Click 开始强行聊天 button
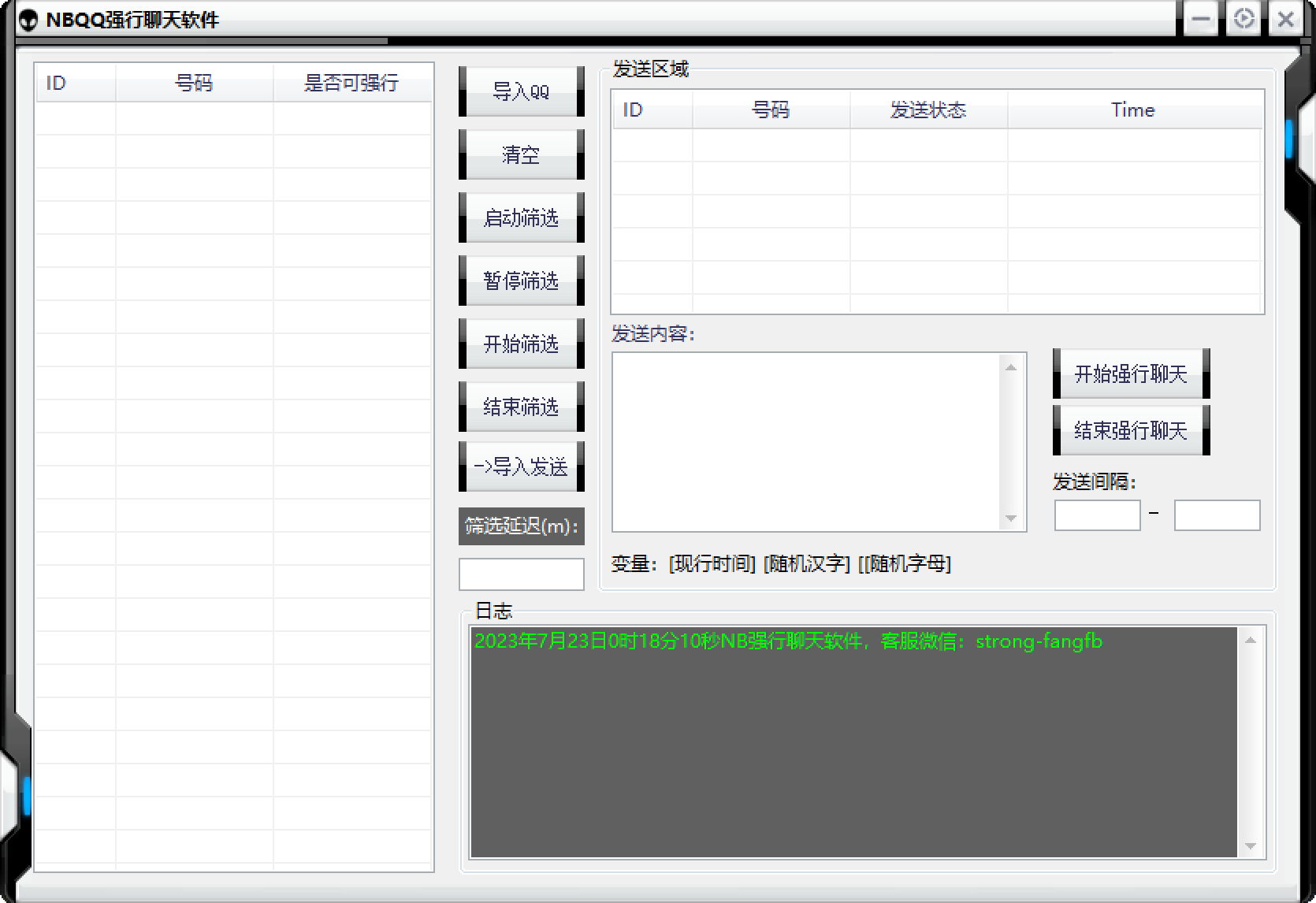 click(1132, 373)
